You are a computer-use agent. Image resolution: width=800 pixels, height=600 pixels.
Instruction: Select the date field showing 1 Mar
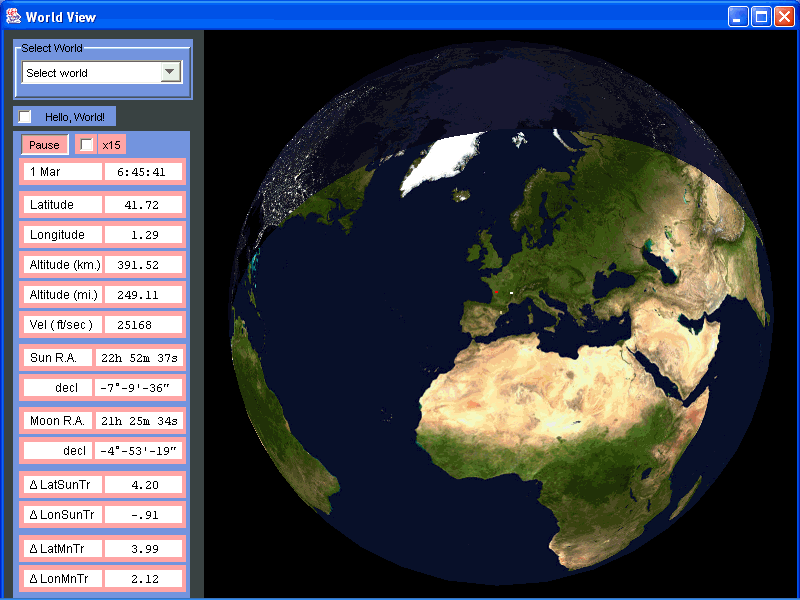click(x=62, y=172)
